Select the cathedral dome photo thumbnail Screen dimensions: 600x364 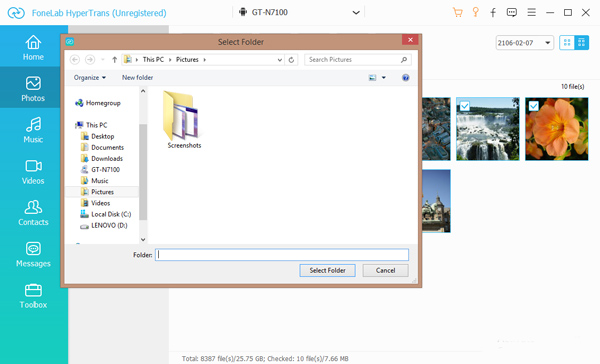pyautogui.click(x=436, y=201)
